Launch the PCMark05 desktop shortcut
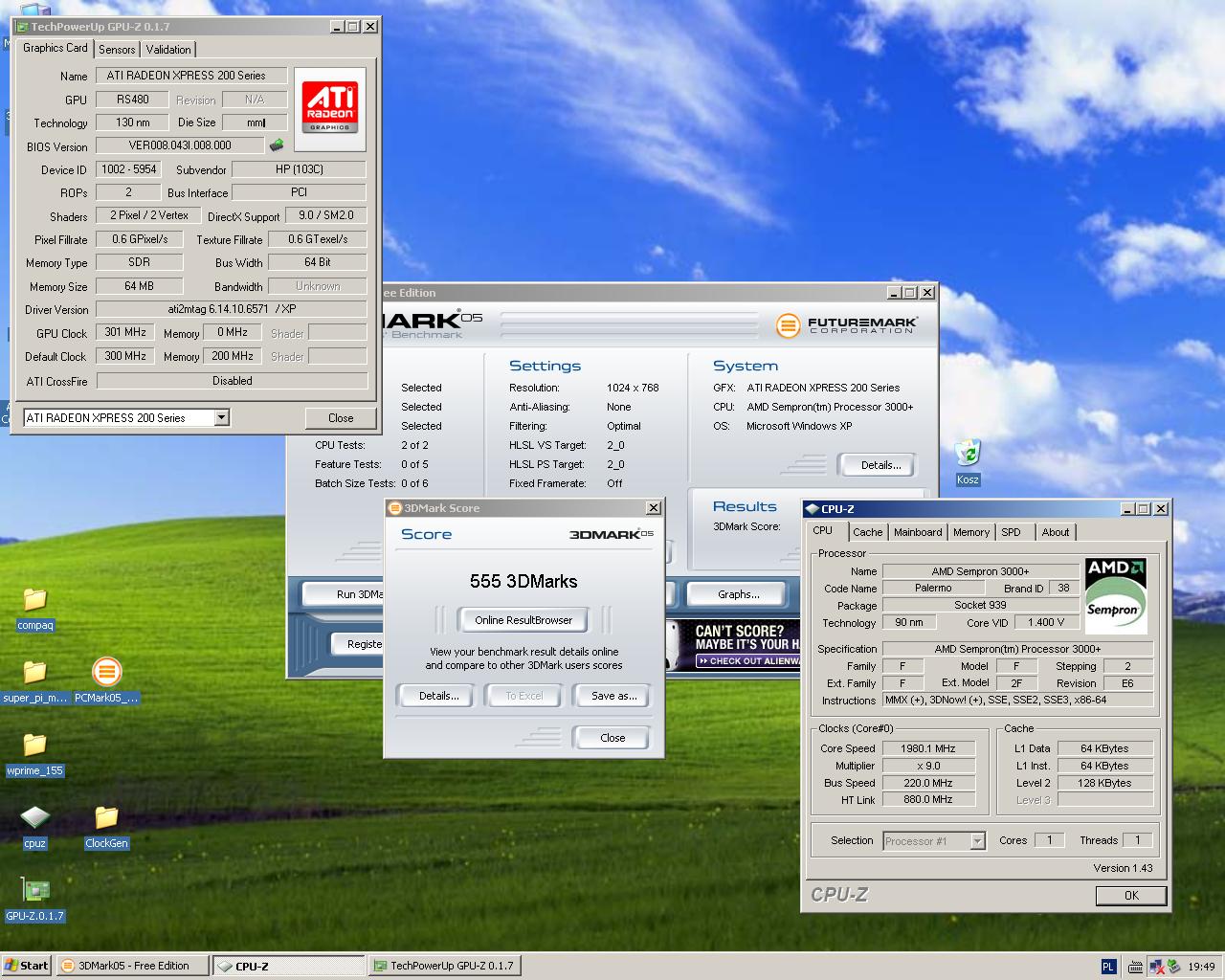This screenshot has height=980, width=1225. (106, 672)
